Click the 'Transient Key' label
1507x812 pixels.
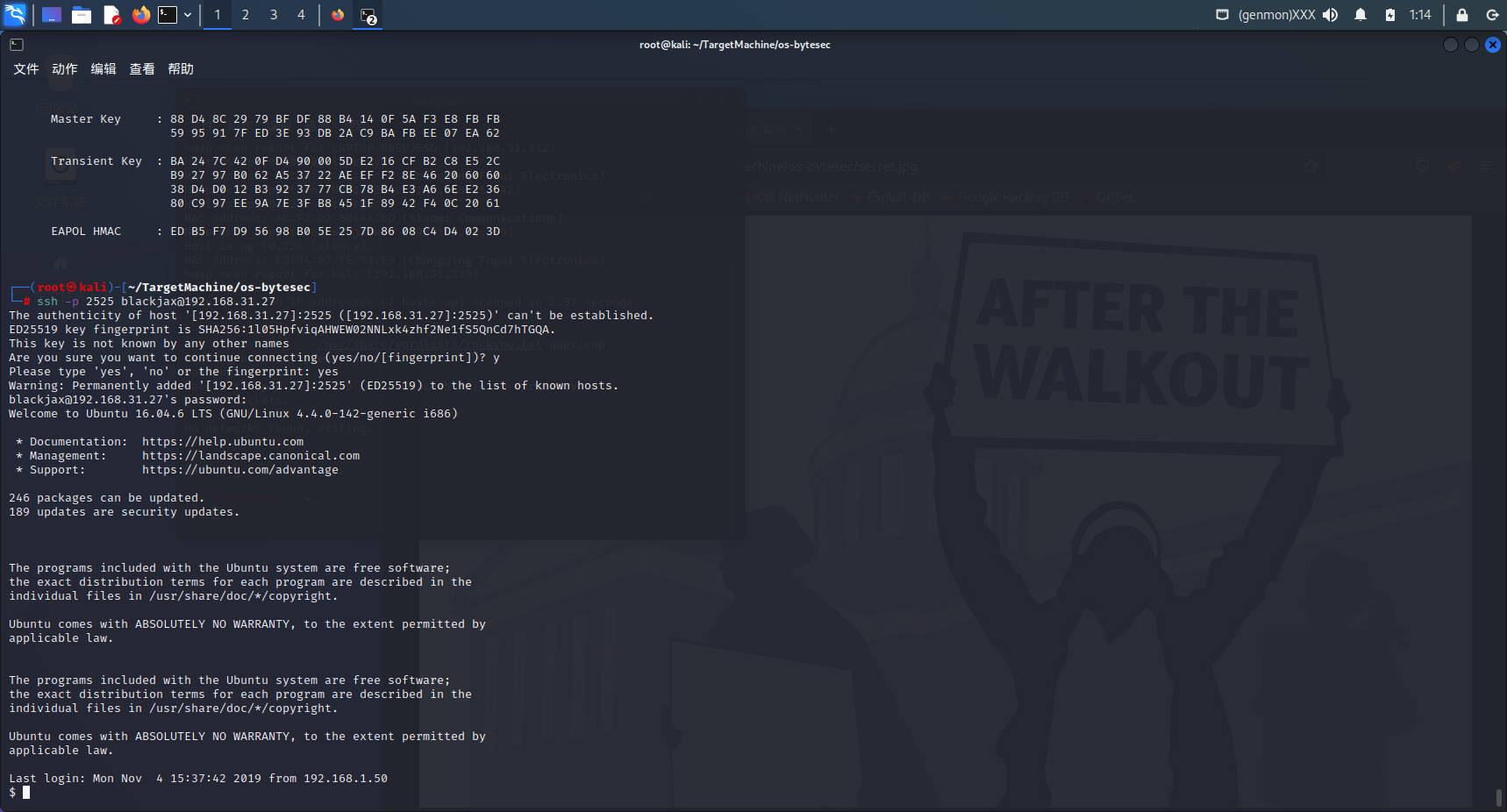point(96,161)
